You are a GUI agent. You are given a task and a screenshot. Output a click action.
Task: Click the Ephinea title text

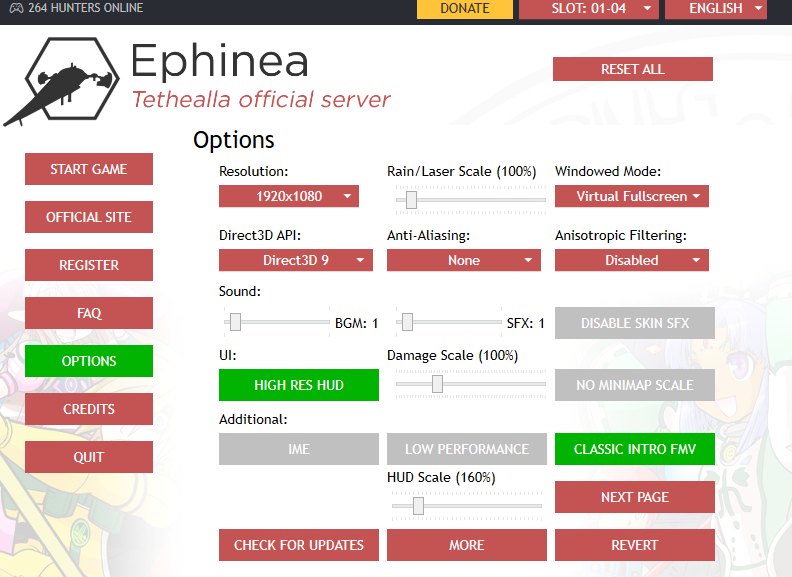tap(220, 61)
